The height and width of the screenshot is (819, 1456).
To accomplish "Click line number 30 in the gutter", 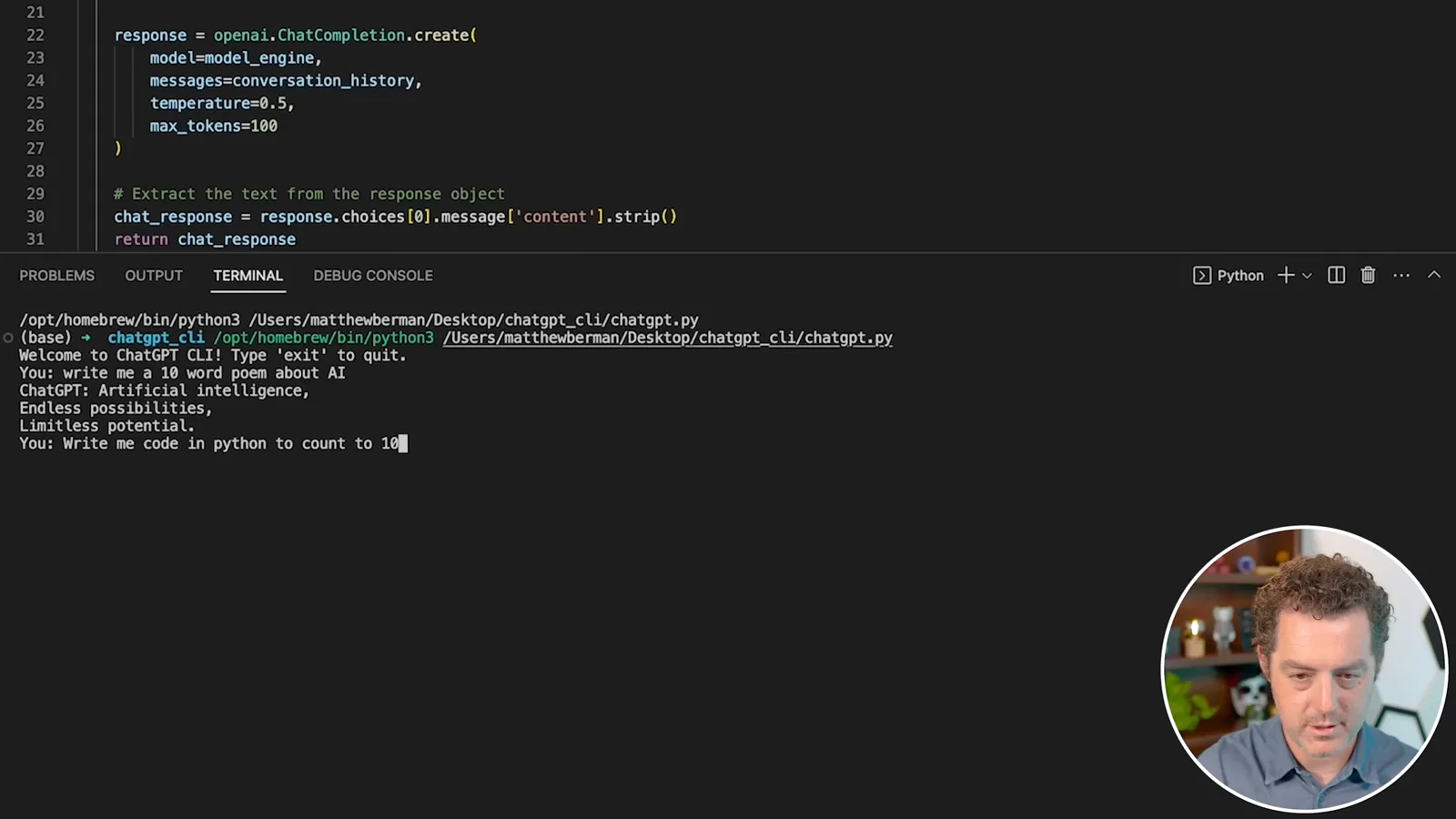I will (x=35, y=217).
